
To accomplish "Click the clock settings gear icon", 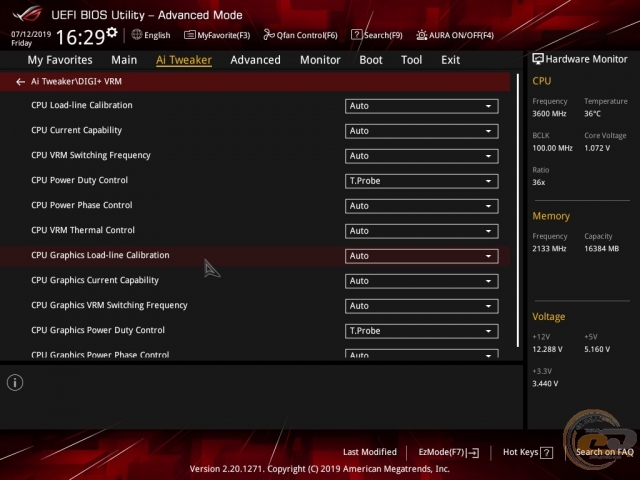I will (x=112, y=32).
